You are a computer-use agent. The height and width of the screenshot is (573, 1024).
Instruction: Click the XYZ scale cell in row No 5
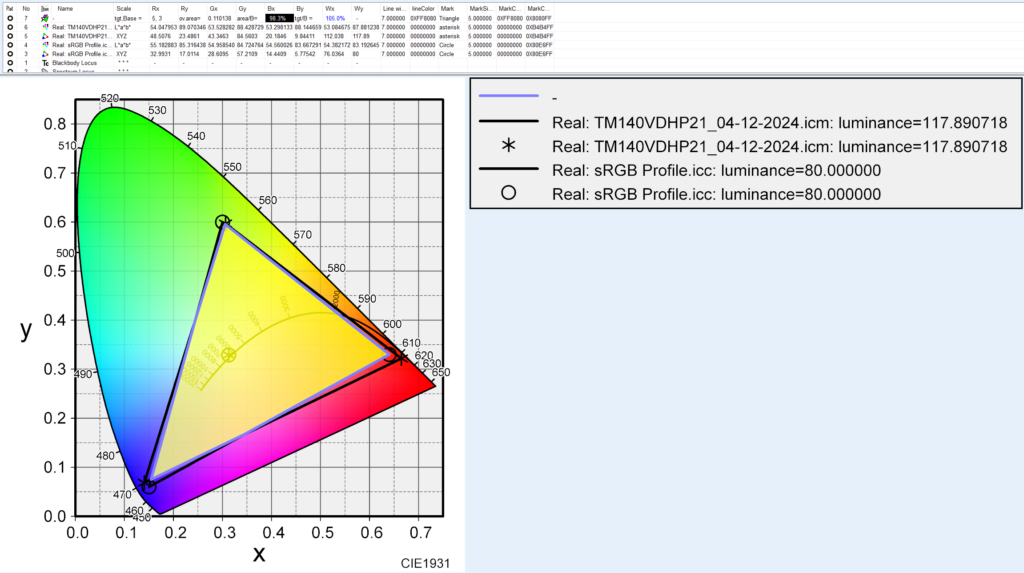click(x=121, y=37)
